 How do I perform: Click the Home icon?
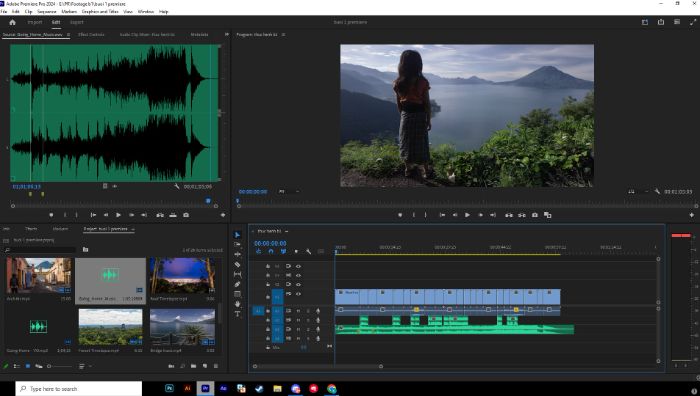click(12, 22)
